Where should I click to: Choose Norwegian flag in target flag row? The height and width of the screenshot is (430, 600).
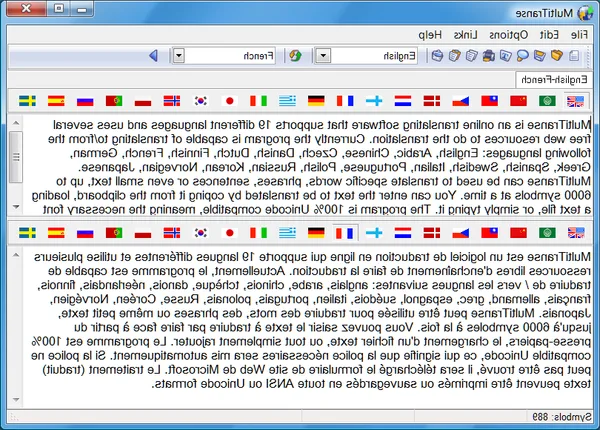click(x=172, y=233)
